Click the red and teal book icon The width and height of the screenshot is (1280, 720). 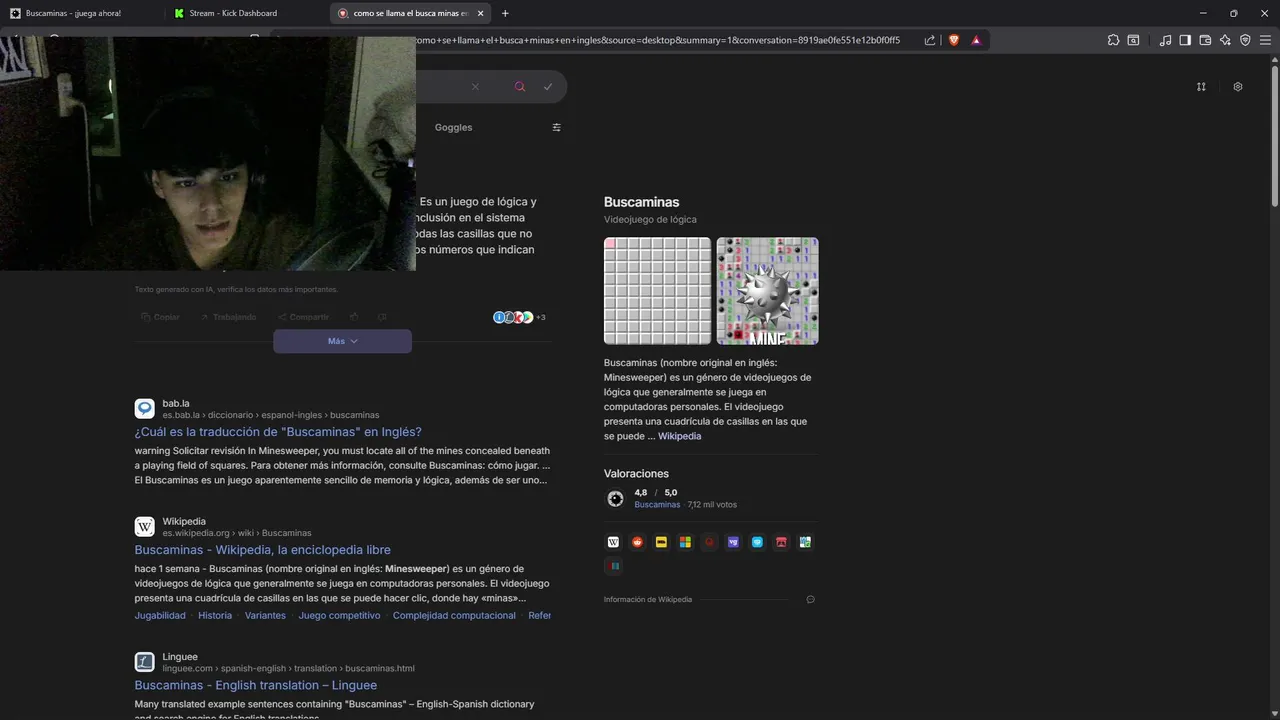coord(614,566)
